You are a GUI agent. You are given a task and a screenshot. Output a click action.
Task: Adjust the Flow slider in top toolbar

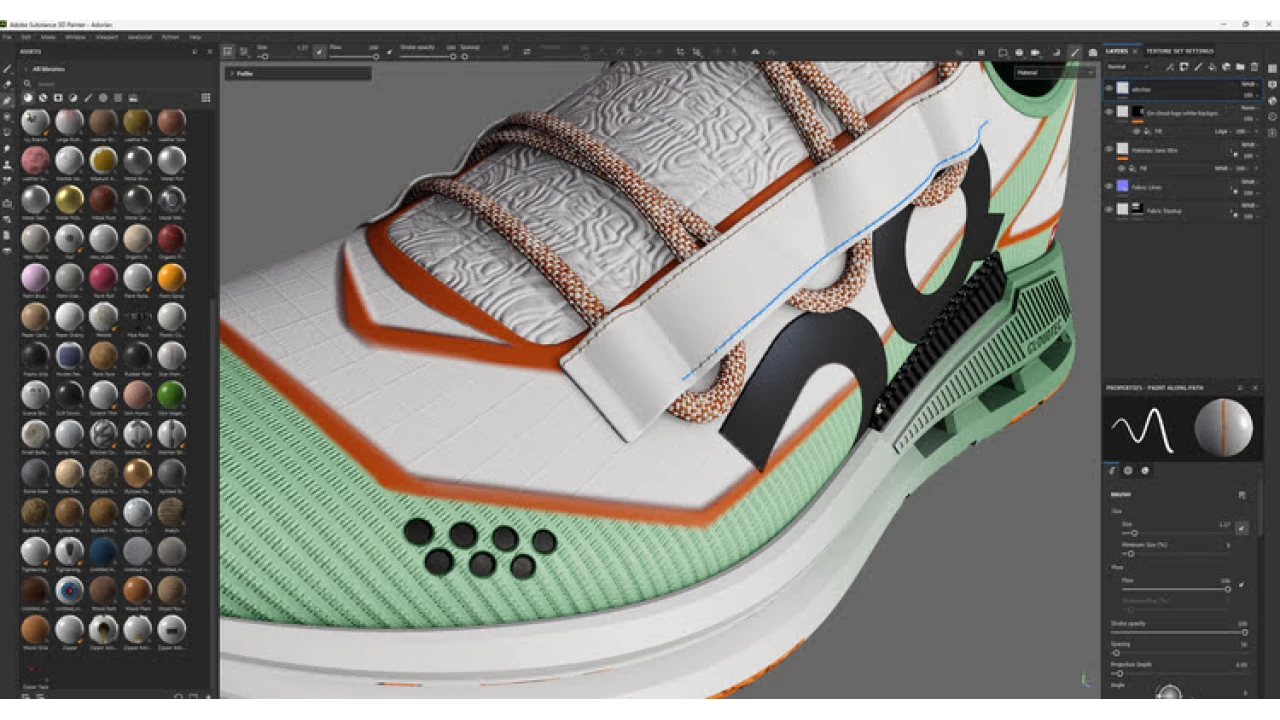tap(355, 56)
